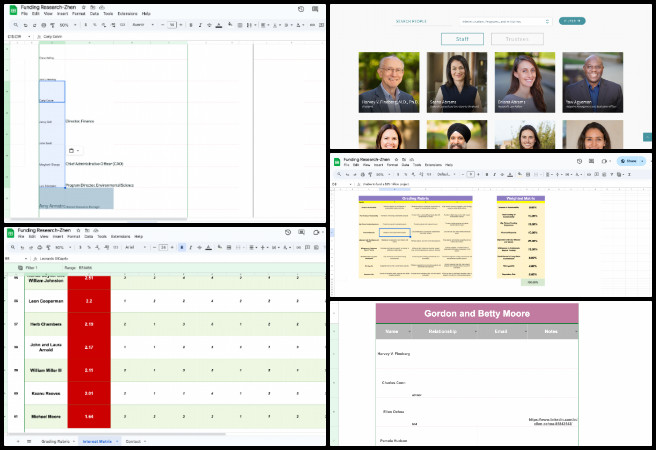Toggle italic in the Grading Rubric window toolbar
Screen dimensions: 656x450
[495, 174]
